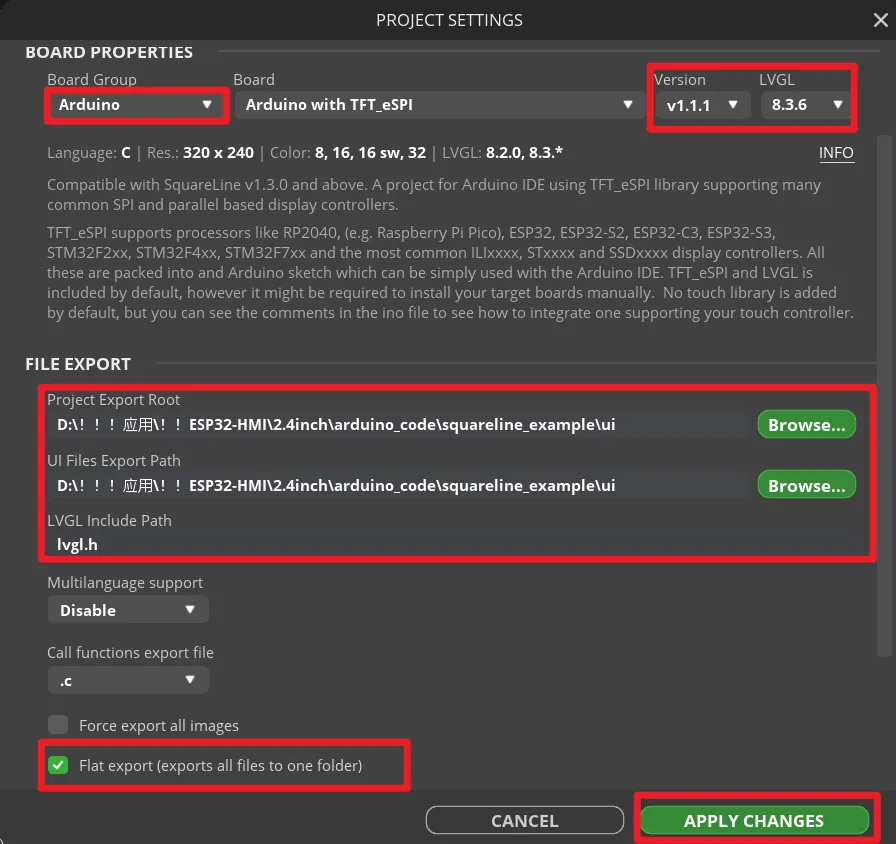Edit the LVGL Include Path field
Screen dimensions: 896x844
pyautogui.click(x=400, y=545)
